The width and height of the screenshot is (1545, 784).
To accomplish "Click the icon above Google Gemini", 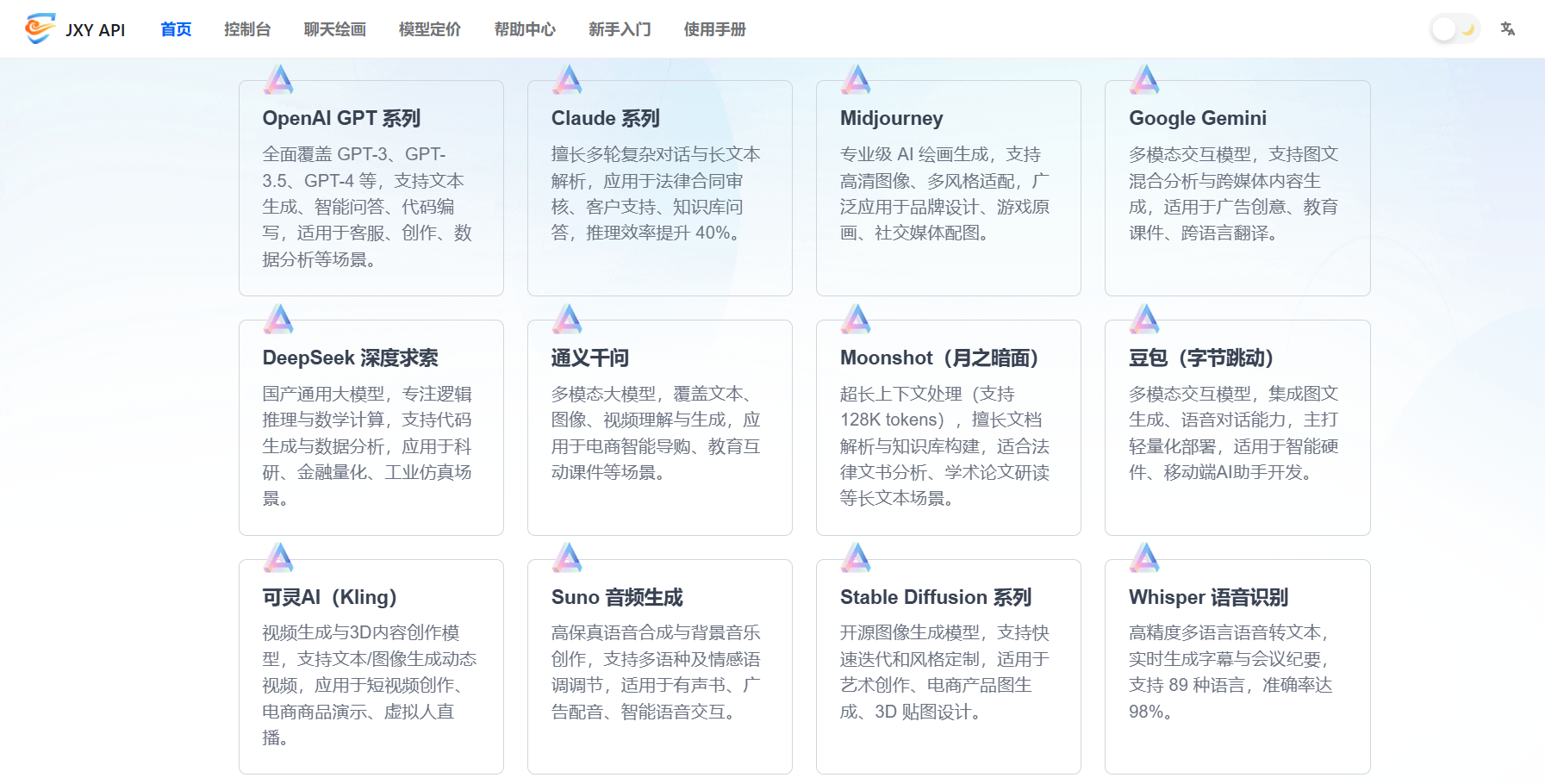I will [x=1144, y=79].
